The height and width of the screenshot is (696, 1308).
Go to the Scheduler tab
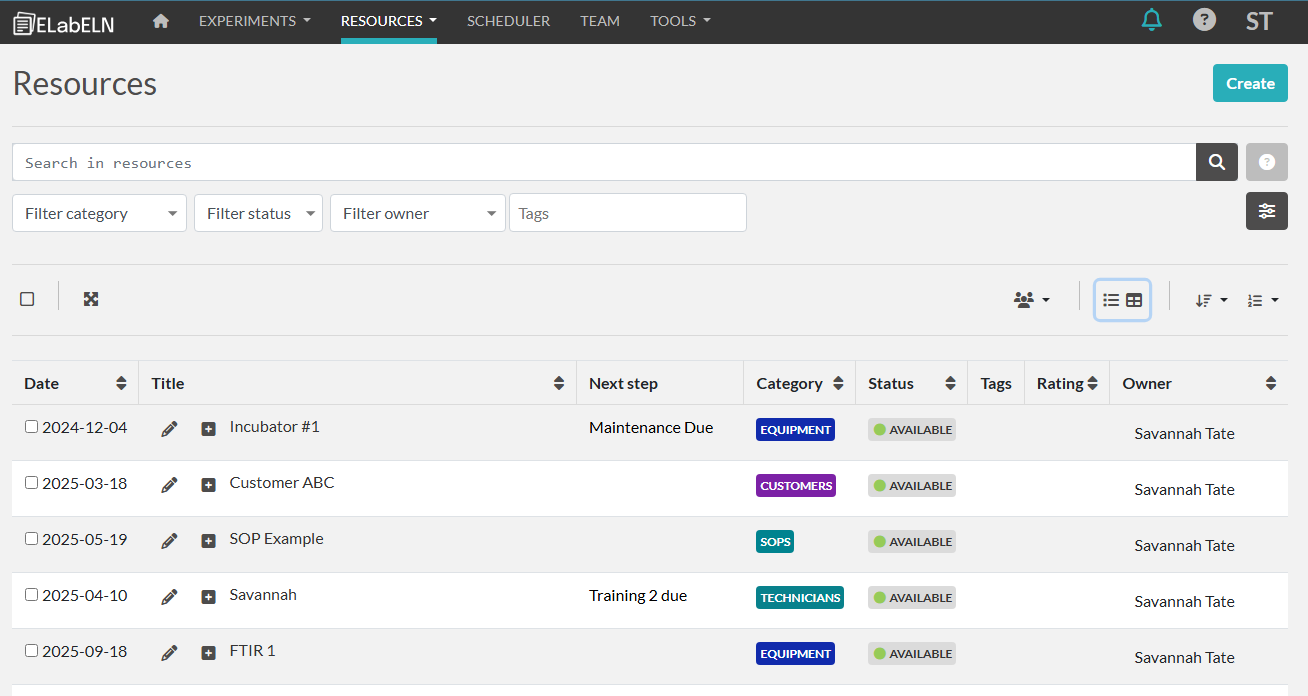(508, 21)
